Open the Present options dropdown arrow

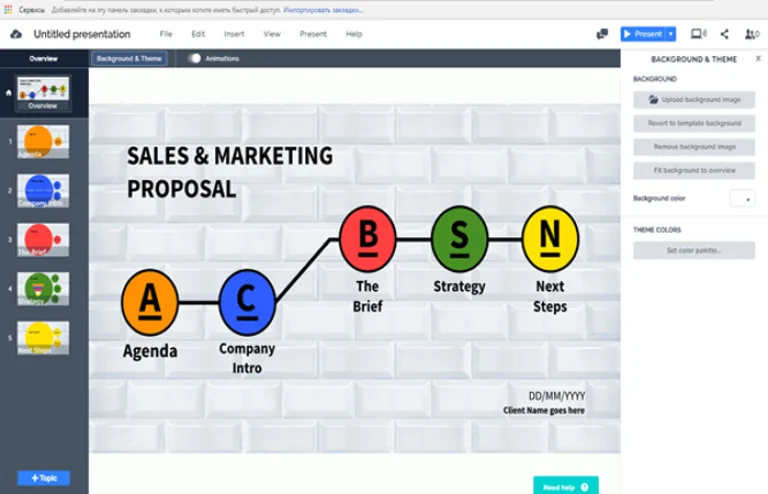point(671,34)
